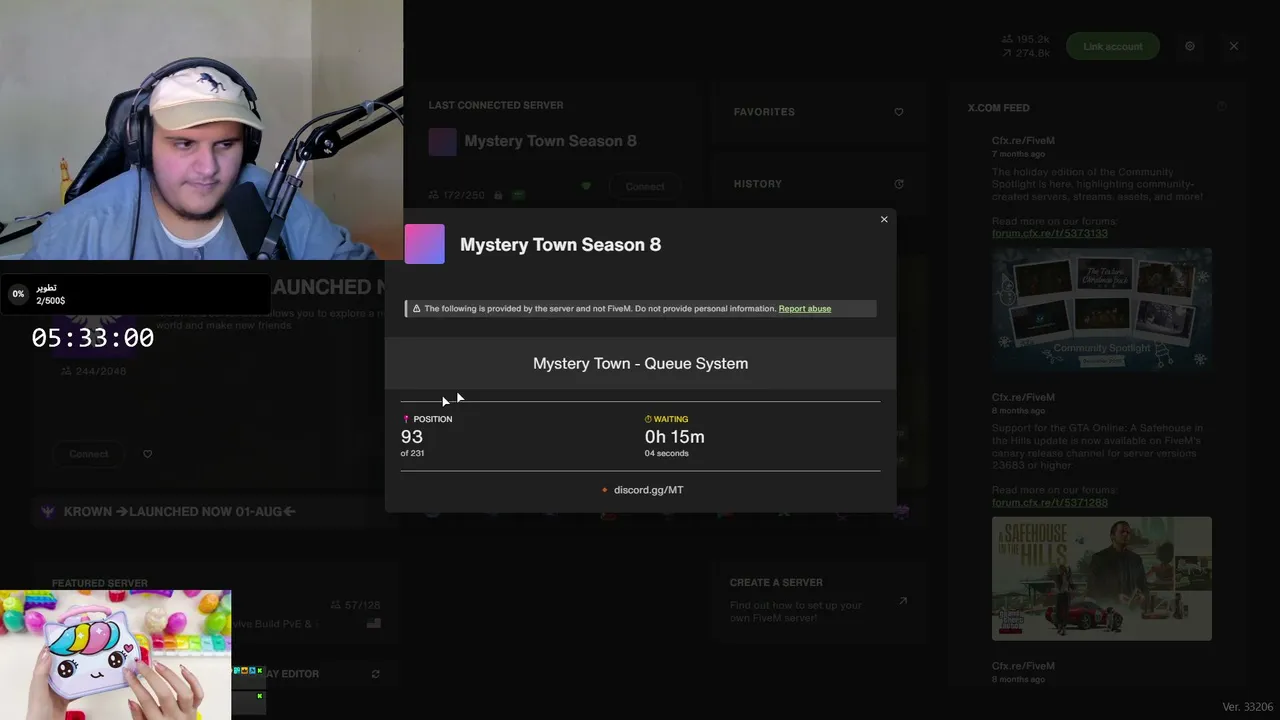This screenshot has height=720, width=1280.
Task: Open the settings gear in the launcher
Action: click(1190, 46)
